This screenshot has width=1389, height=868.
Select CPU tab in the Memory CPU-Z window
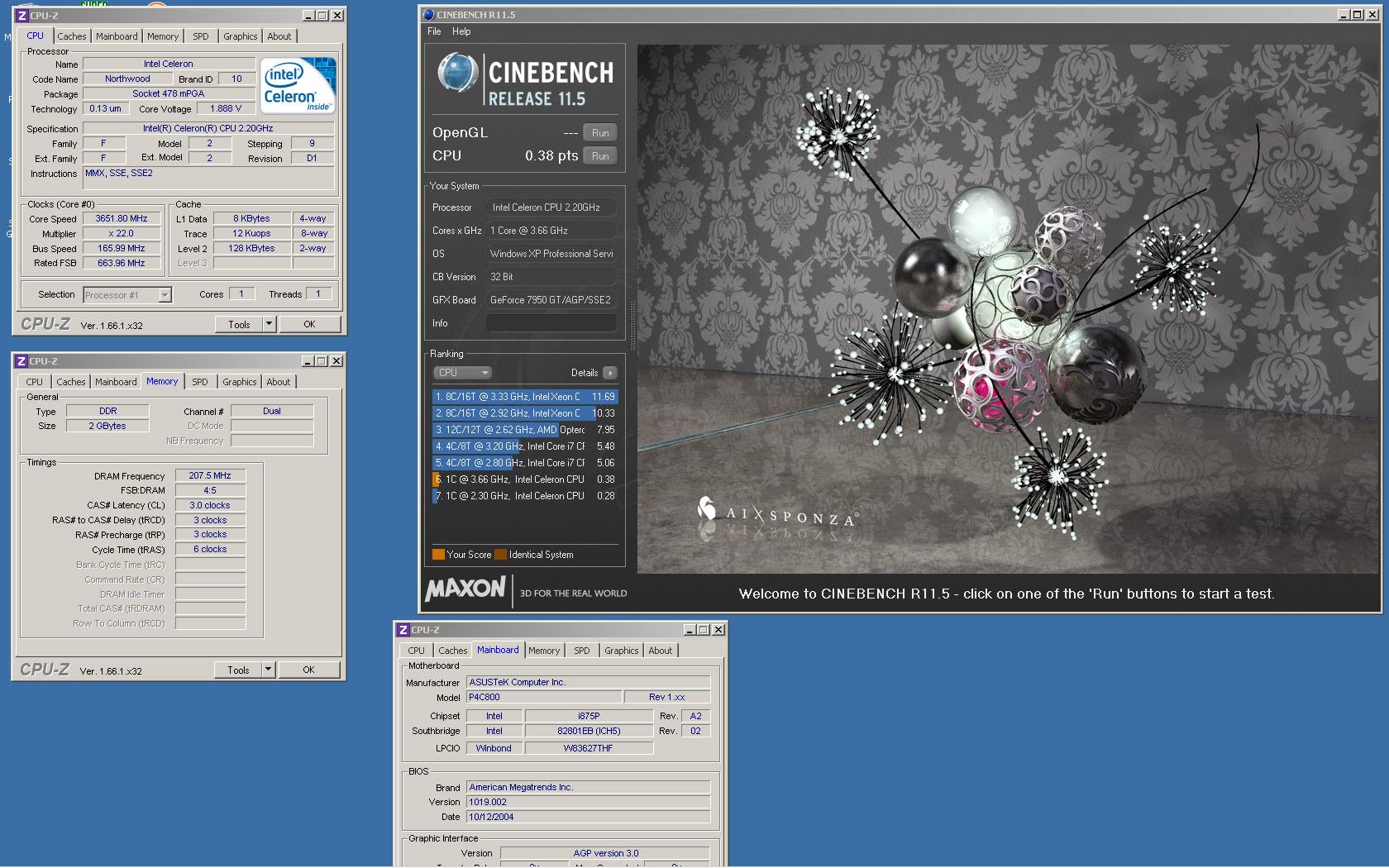34,382
